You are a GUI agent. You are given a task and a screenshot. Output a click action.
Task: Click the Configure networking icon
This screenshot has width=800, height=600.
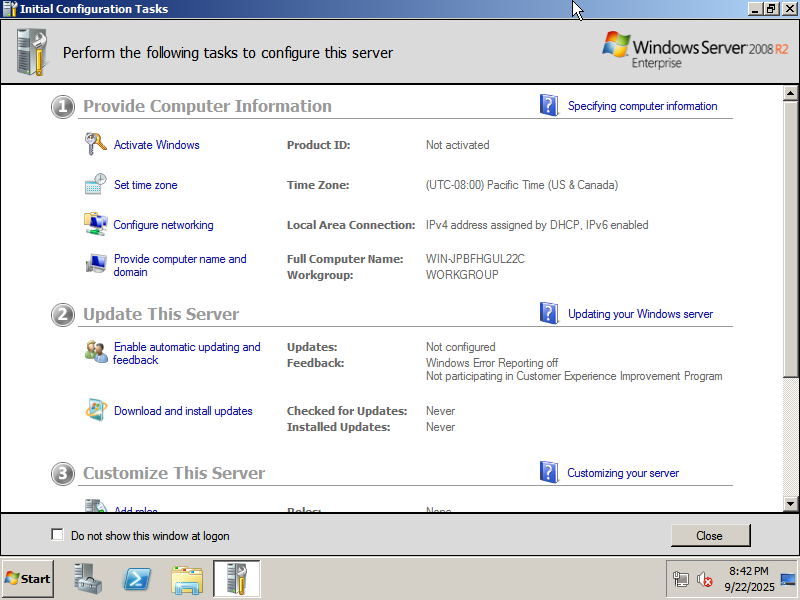pos(95,224)
